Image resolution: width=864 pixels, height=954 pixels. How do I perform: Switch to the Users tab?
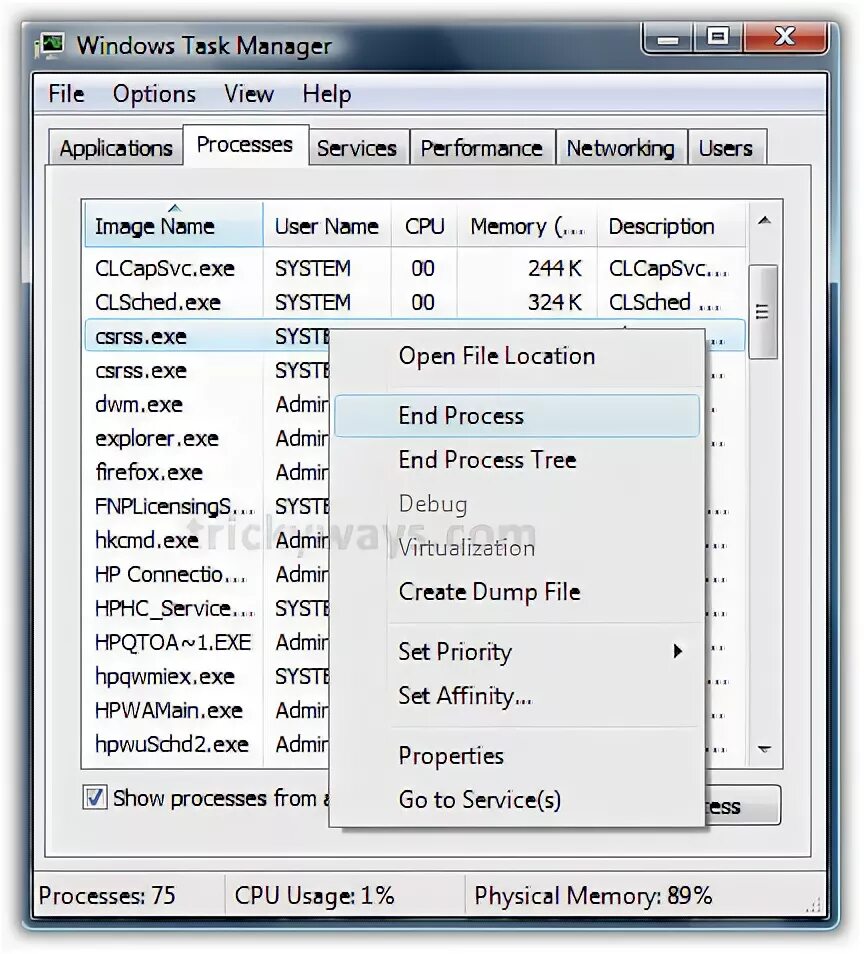(726, 148)
